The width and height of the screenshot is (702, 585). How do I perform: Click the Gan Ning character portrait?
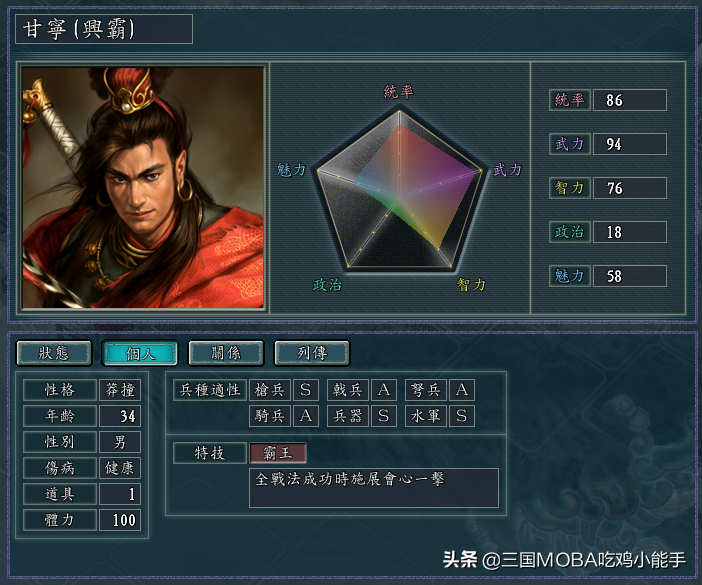click(x=143, y=187)
